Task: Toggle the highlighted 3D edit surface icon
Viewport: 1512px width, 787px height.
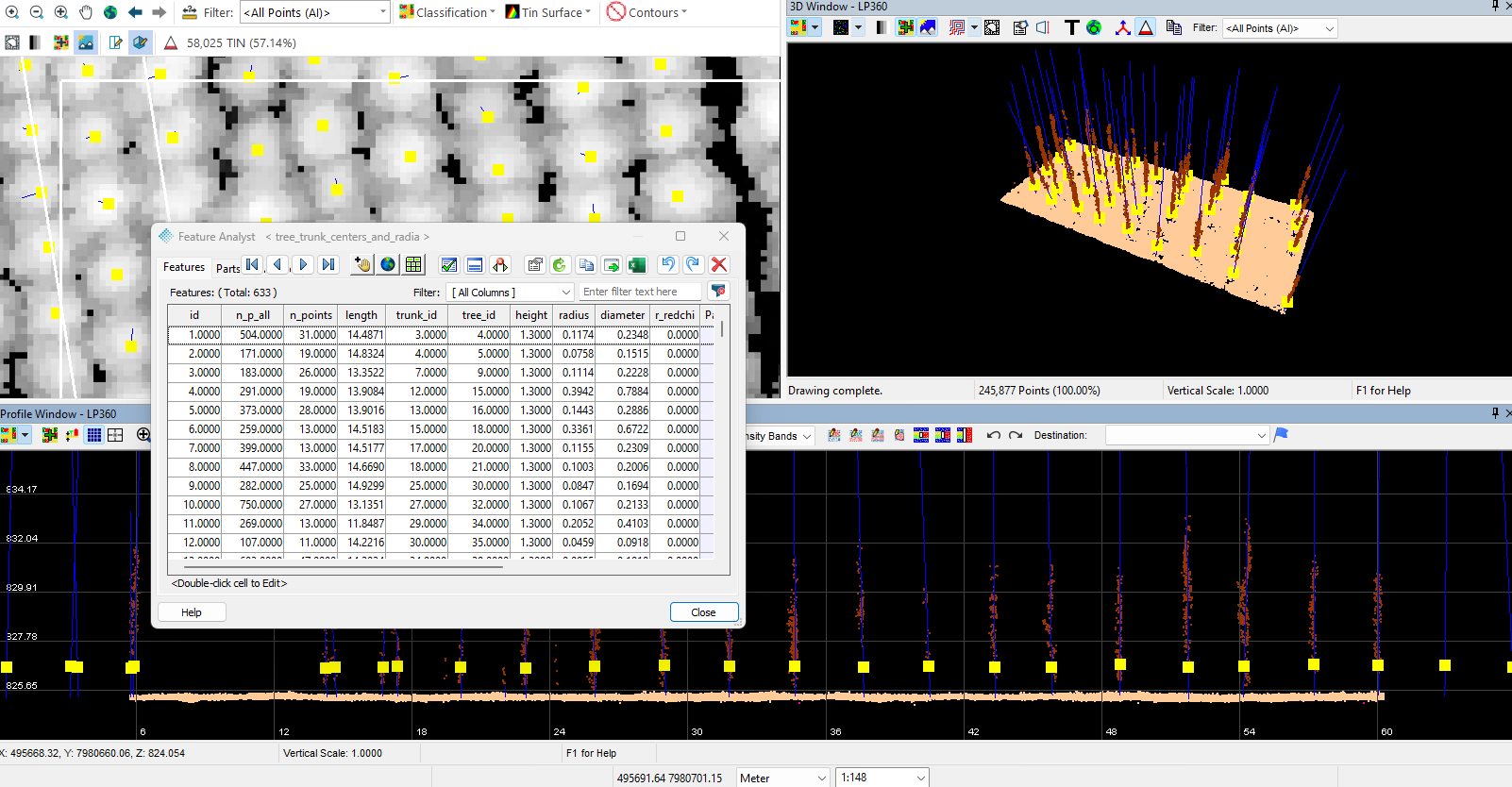Action: point(141,42)
